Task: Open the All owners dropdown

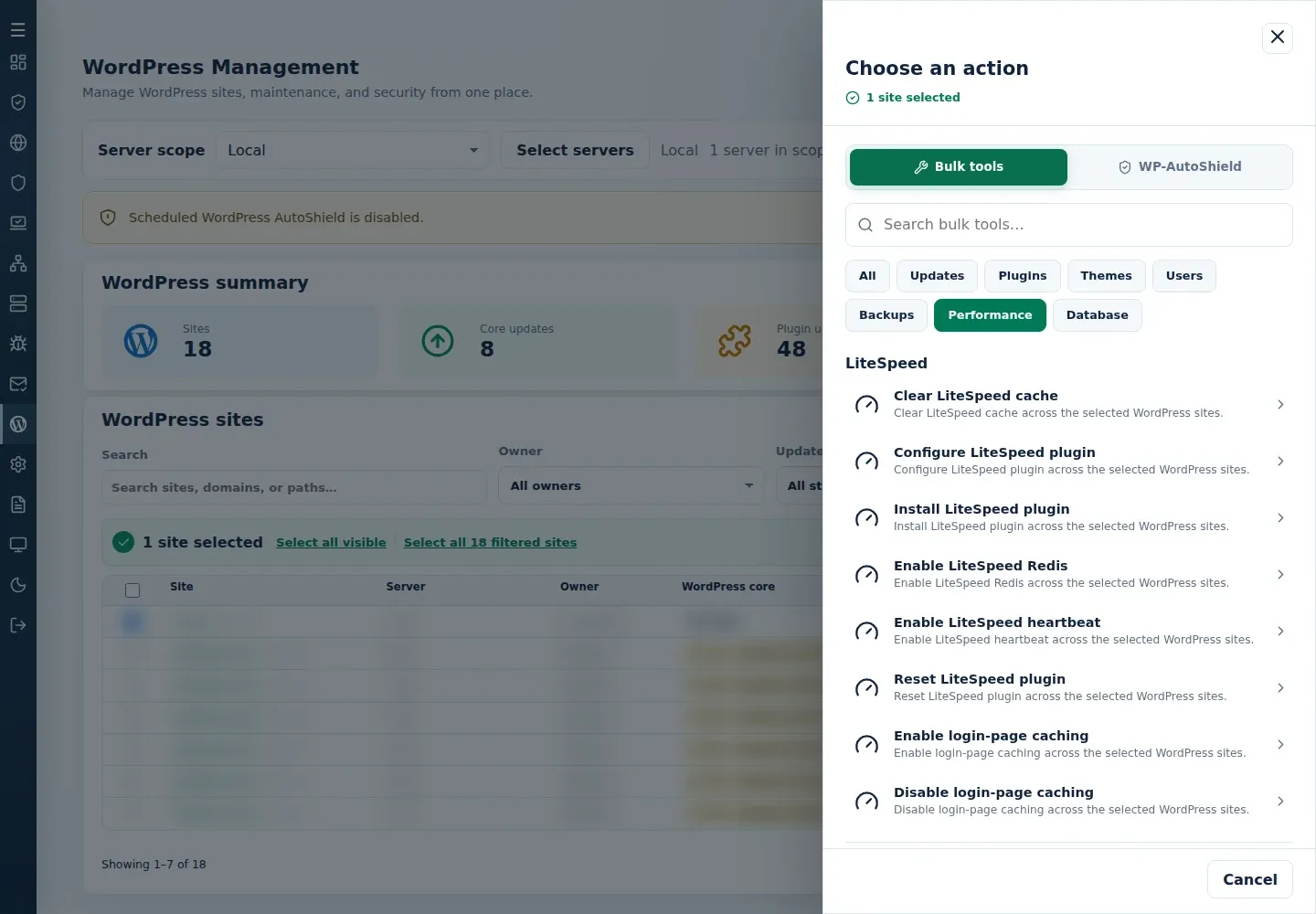Action: (631, 485)
